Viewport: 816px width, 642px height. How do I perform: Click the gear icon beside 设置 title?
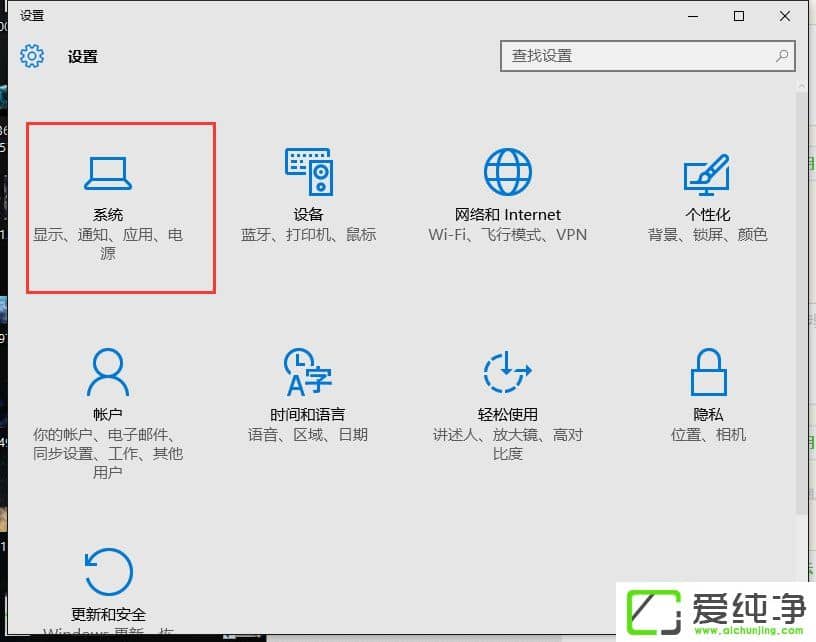[31, 56]
